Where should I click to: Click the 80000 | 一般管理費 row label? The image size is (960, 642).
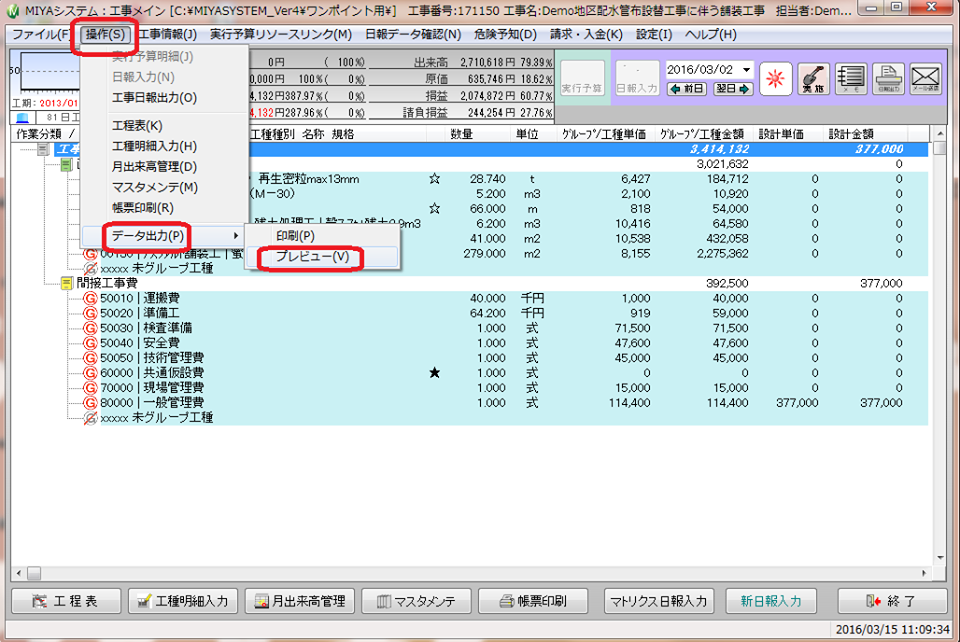tap(152, 403)
